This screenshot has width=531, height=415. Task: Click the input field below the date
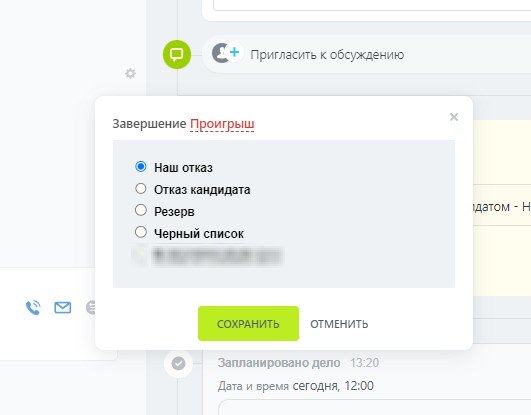coord(374,407)
